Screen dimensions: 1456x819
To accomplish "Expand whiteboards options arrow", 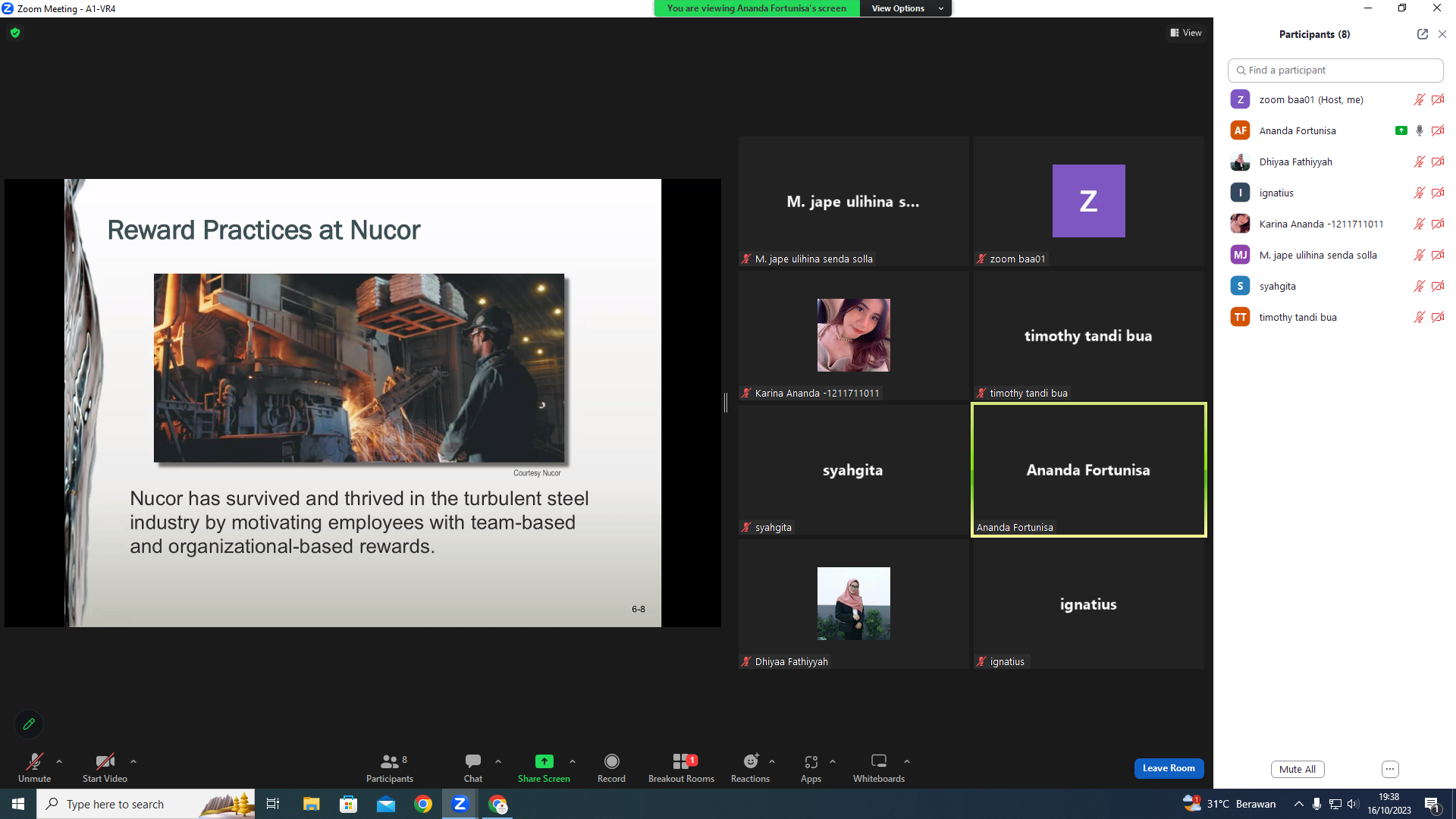I will (907, 761).
